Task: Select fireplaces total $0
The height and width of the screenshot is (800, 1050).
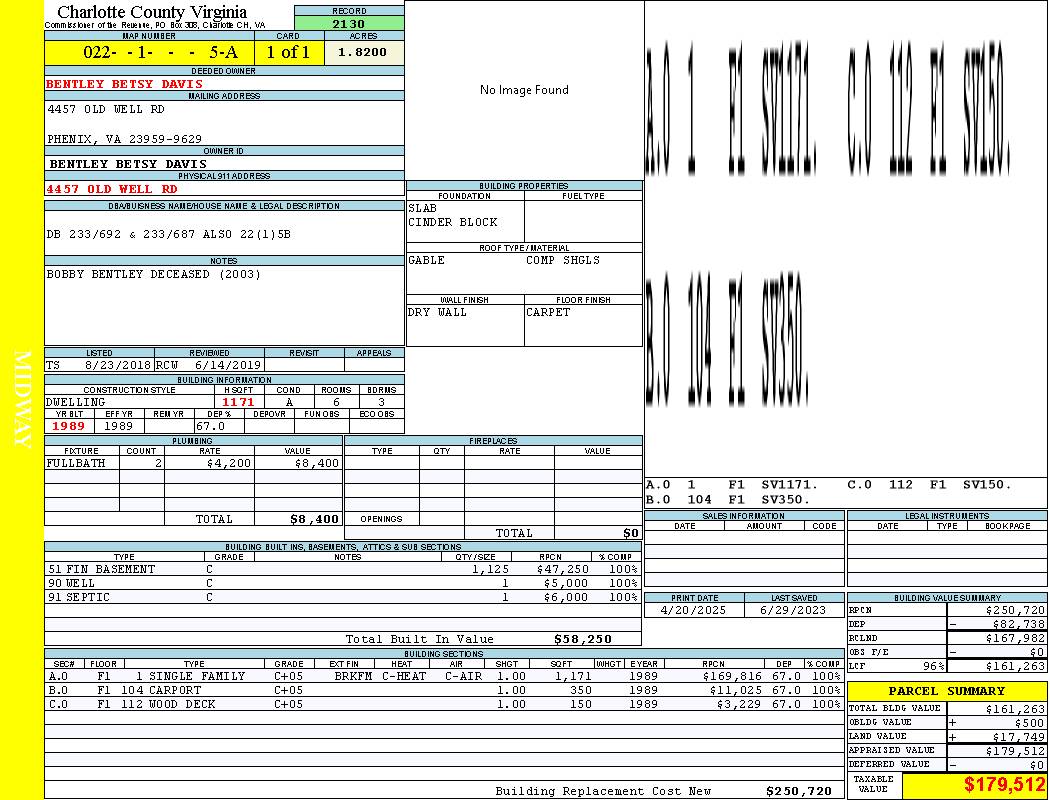Action: coord(631,534)
